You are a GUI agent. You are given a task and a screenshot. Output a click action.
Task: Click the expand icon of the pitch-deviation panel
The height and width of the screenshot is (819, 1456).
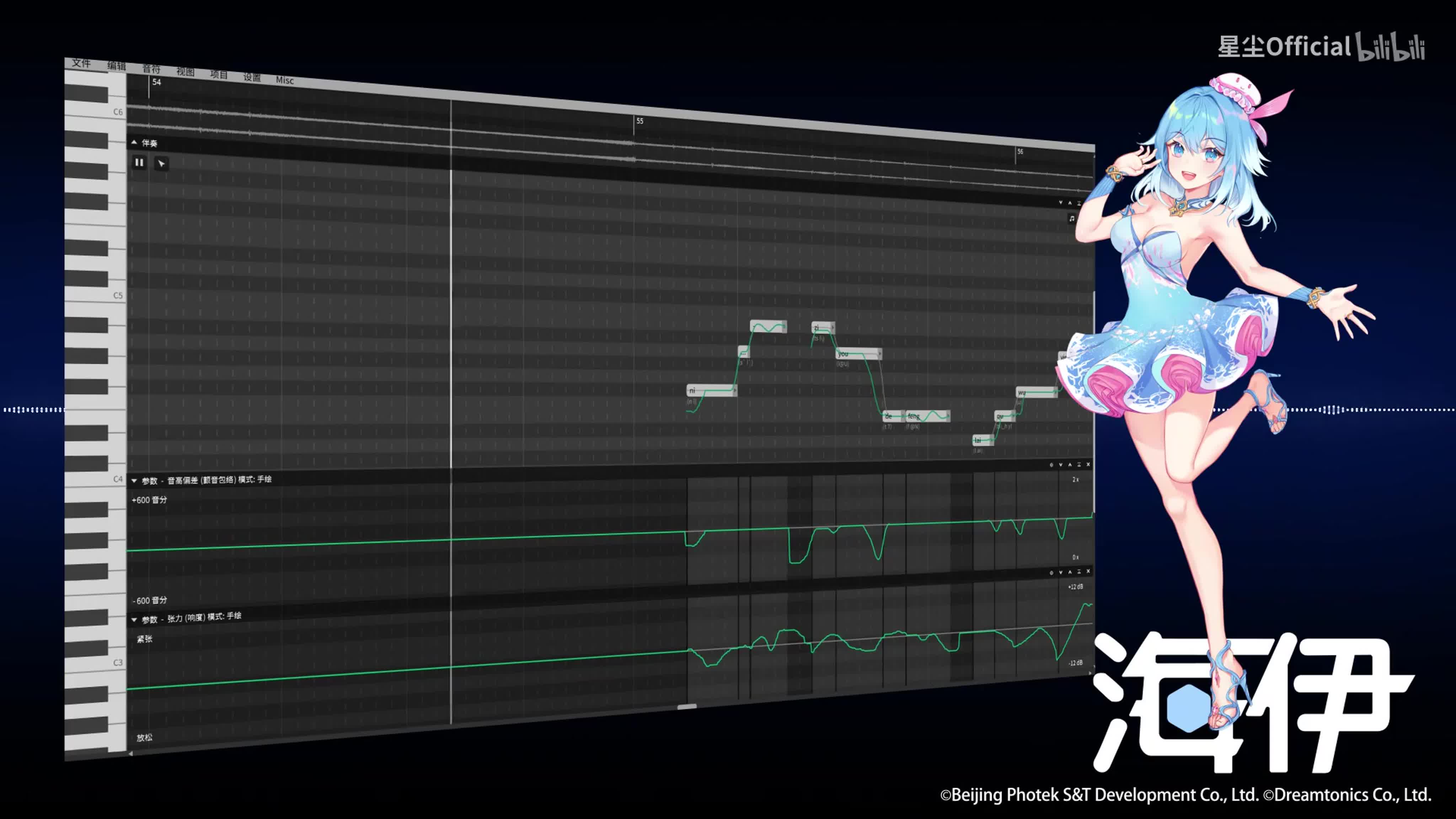[x=1079, y=465]
